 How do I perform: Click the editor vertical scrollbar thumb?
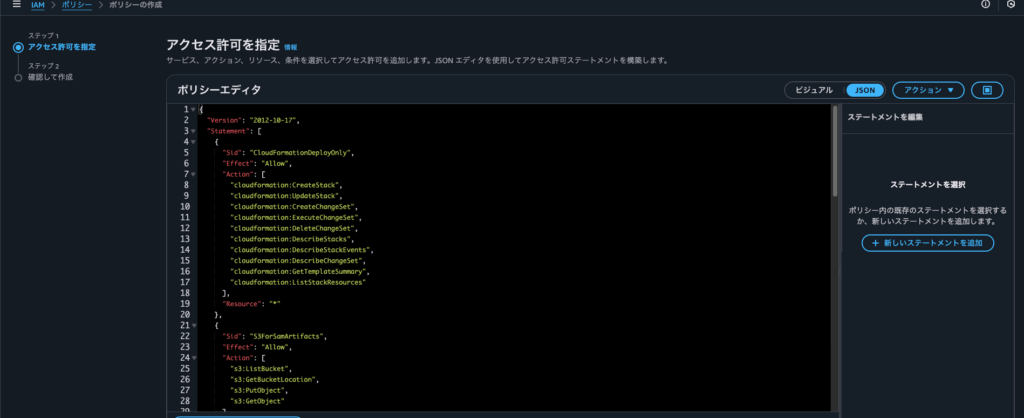tap(835, 150)
